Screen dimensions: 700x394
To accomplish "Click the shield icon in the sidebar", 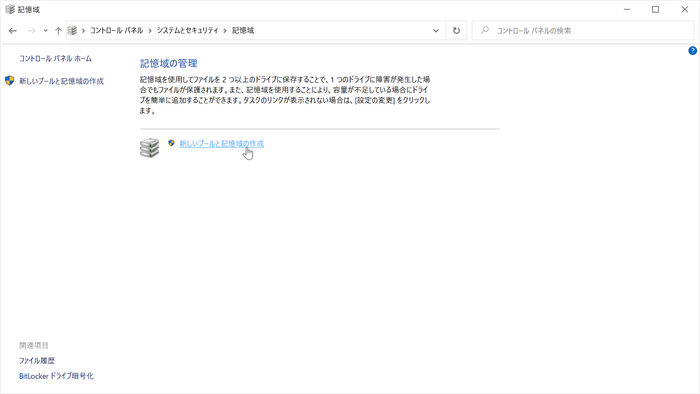I will [9, 81].
